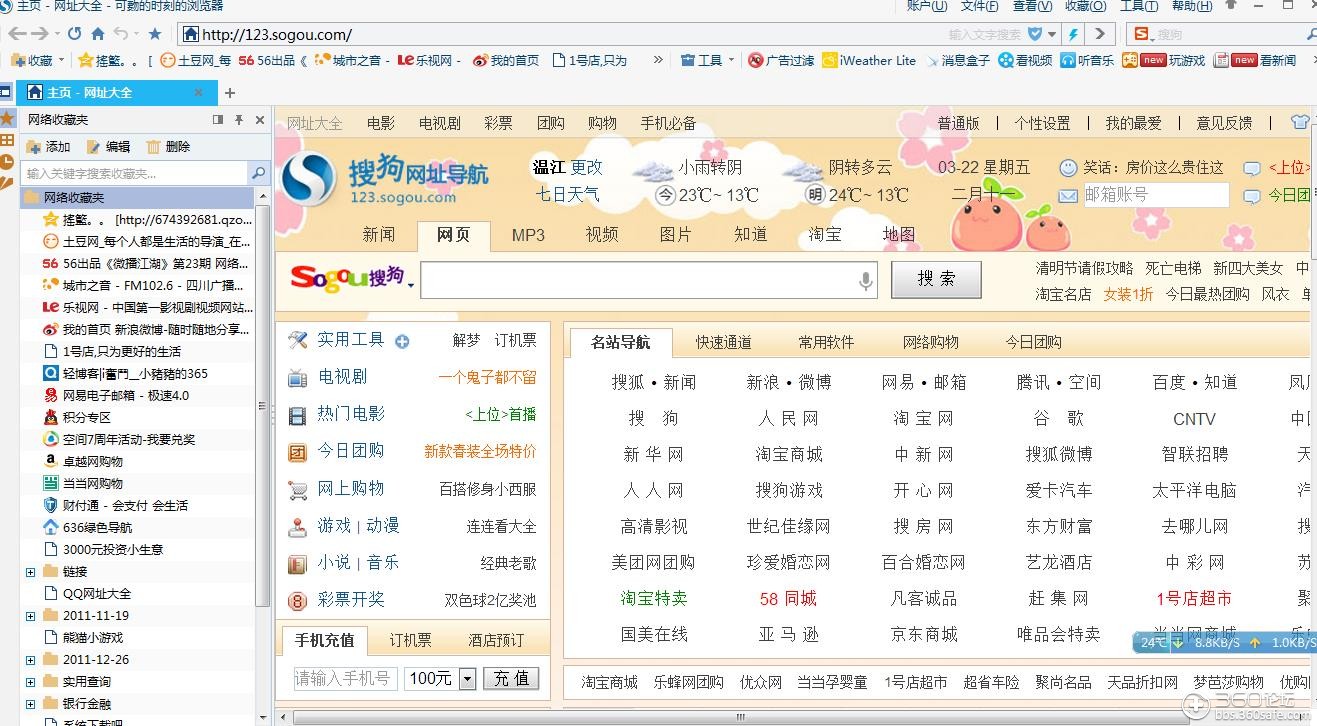This screenshot has width=1317, height=726.
Task: Open 京东商城 link
Action: pos(924,634)
